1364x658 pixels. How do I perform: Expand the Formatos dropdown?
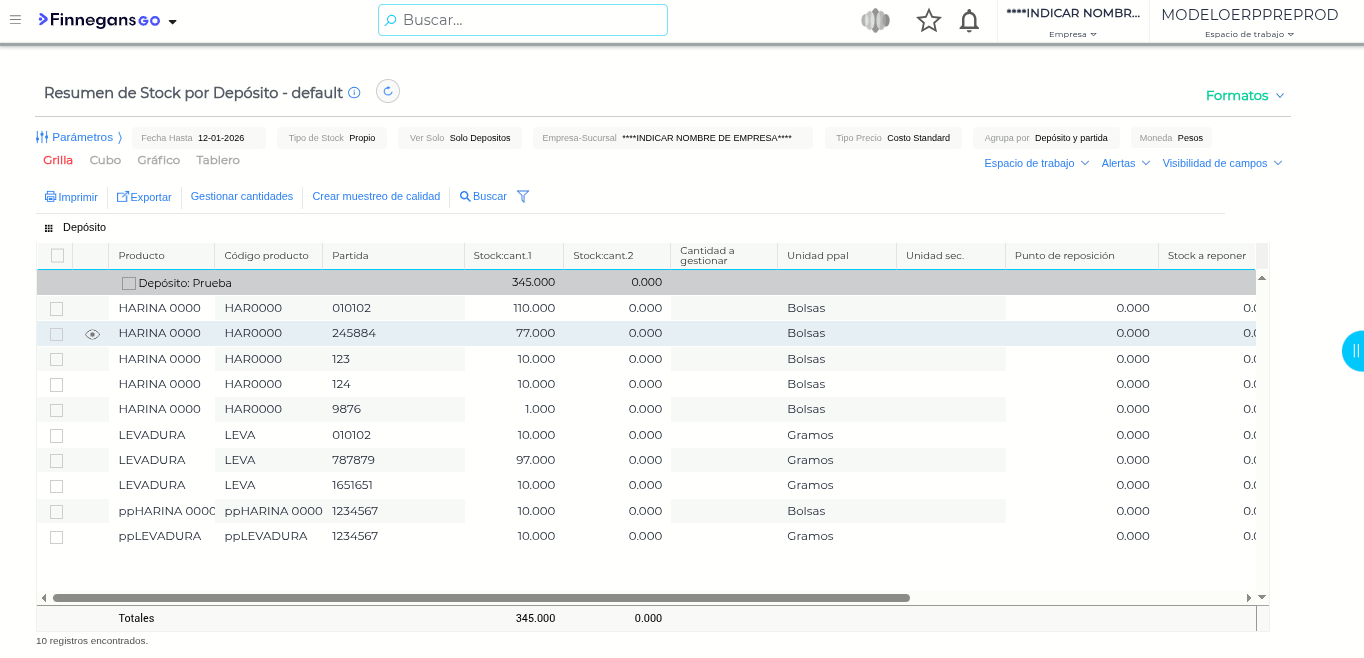pyautogui.click(x=1245, y=96)
